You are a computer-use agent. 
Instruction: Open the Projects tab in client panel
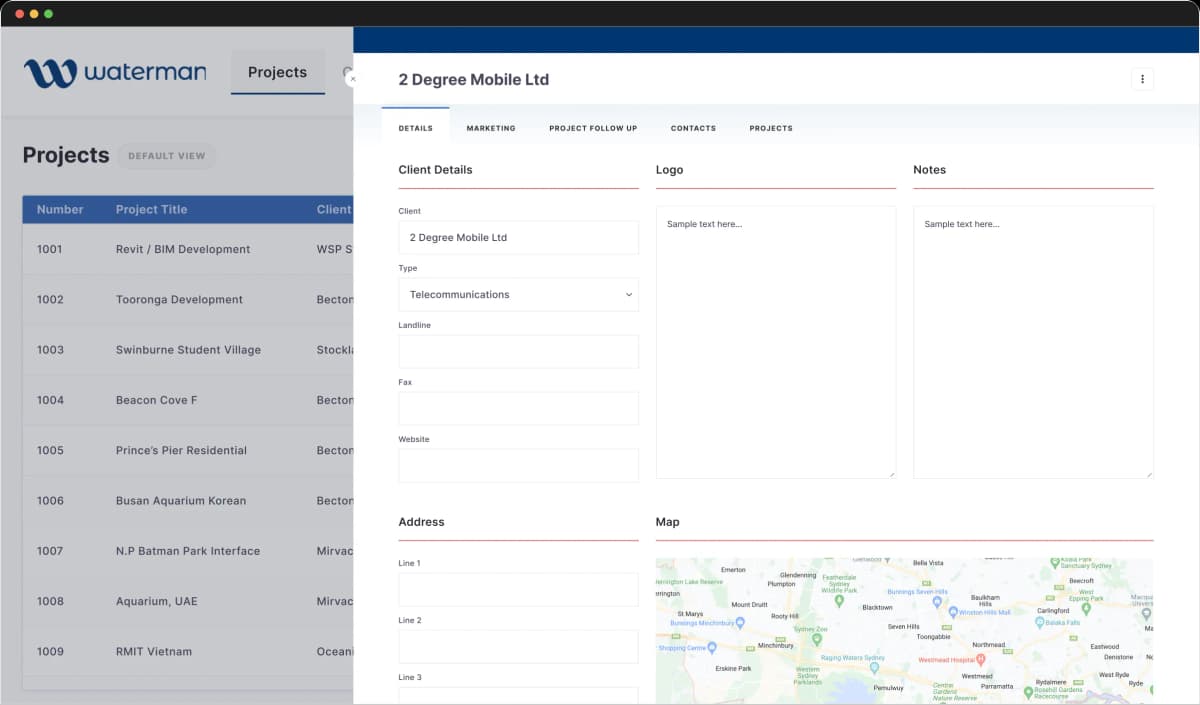tap(771, 128)
